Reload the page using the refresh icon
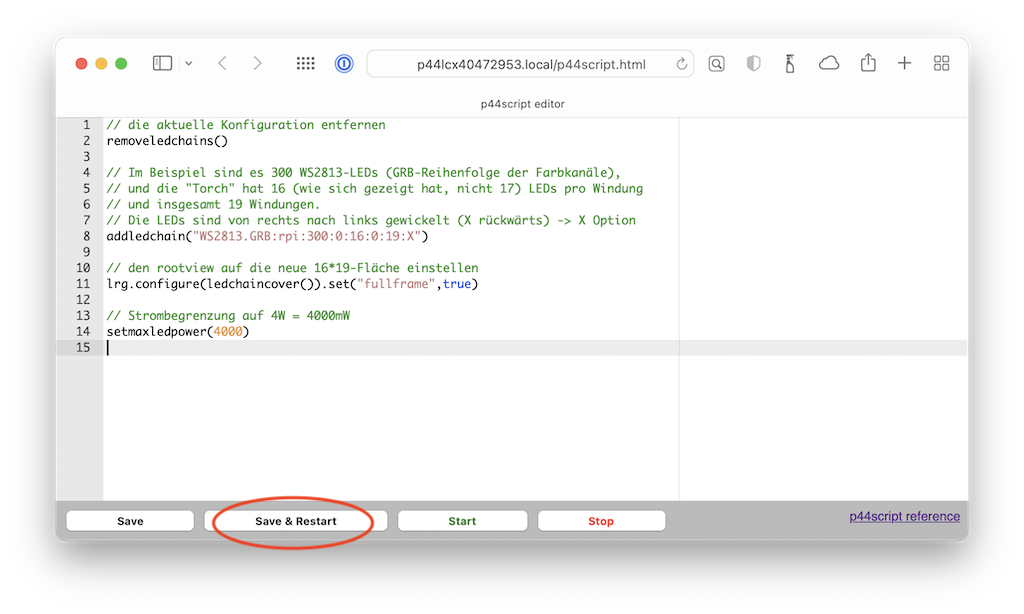Screen dimensions: 1024x614 point(683,62)
